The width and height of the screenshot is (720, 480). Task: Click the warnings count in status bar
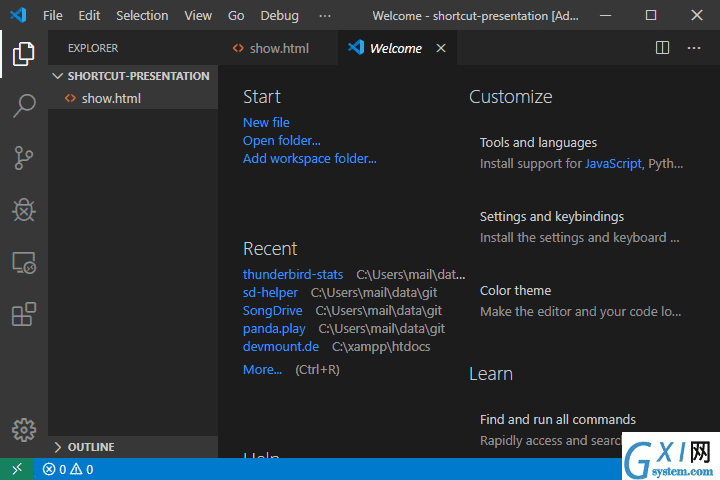tap(82, 469)
